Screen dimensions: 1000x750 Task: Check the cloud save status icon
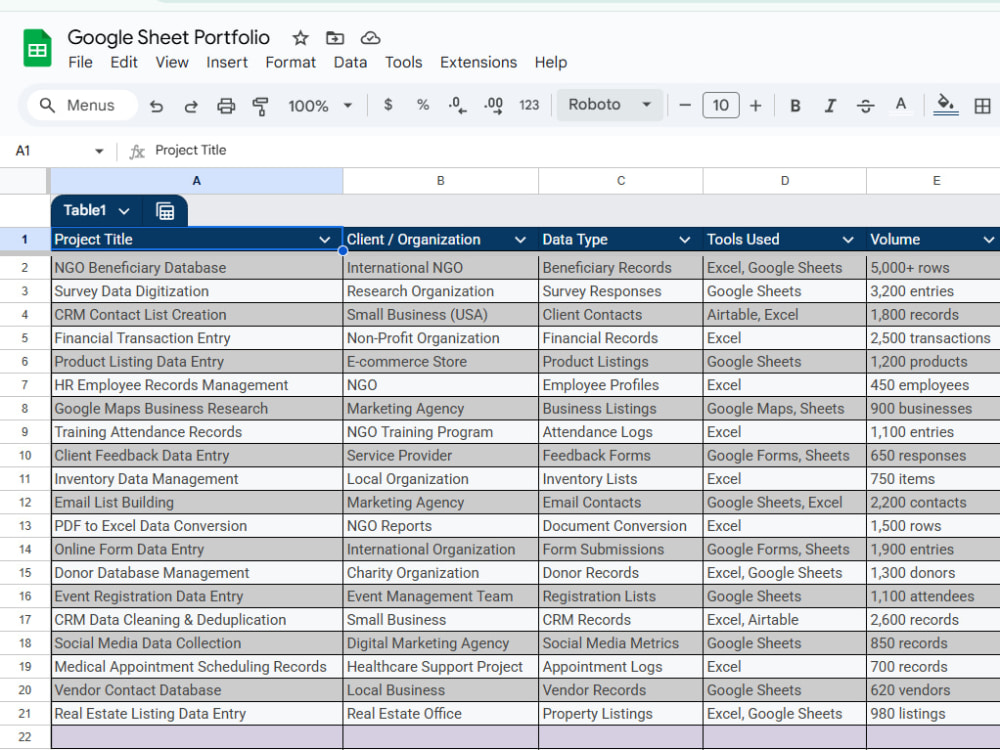point(371,38)
